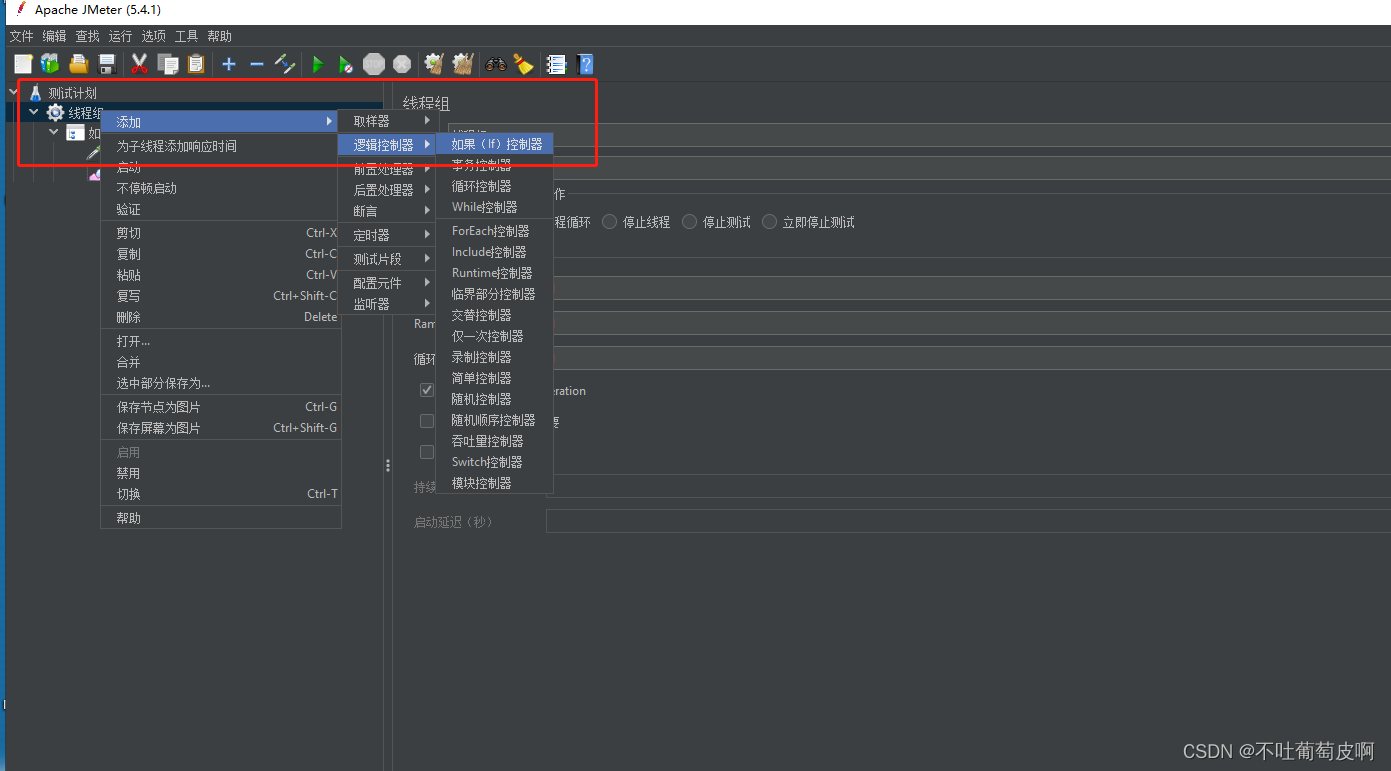Collapse the 线程组 tree node

[x=34, y=112]
